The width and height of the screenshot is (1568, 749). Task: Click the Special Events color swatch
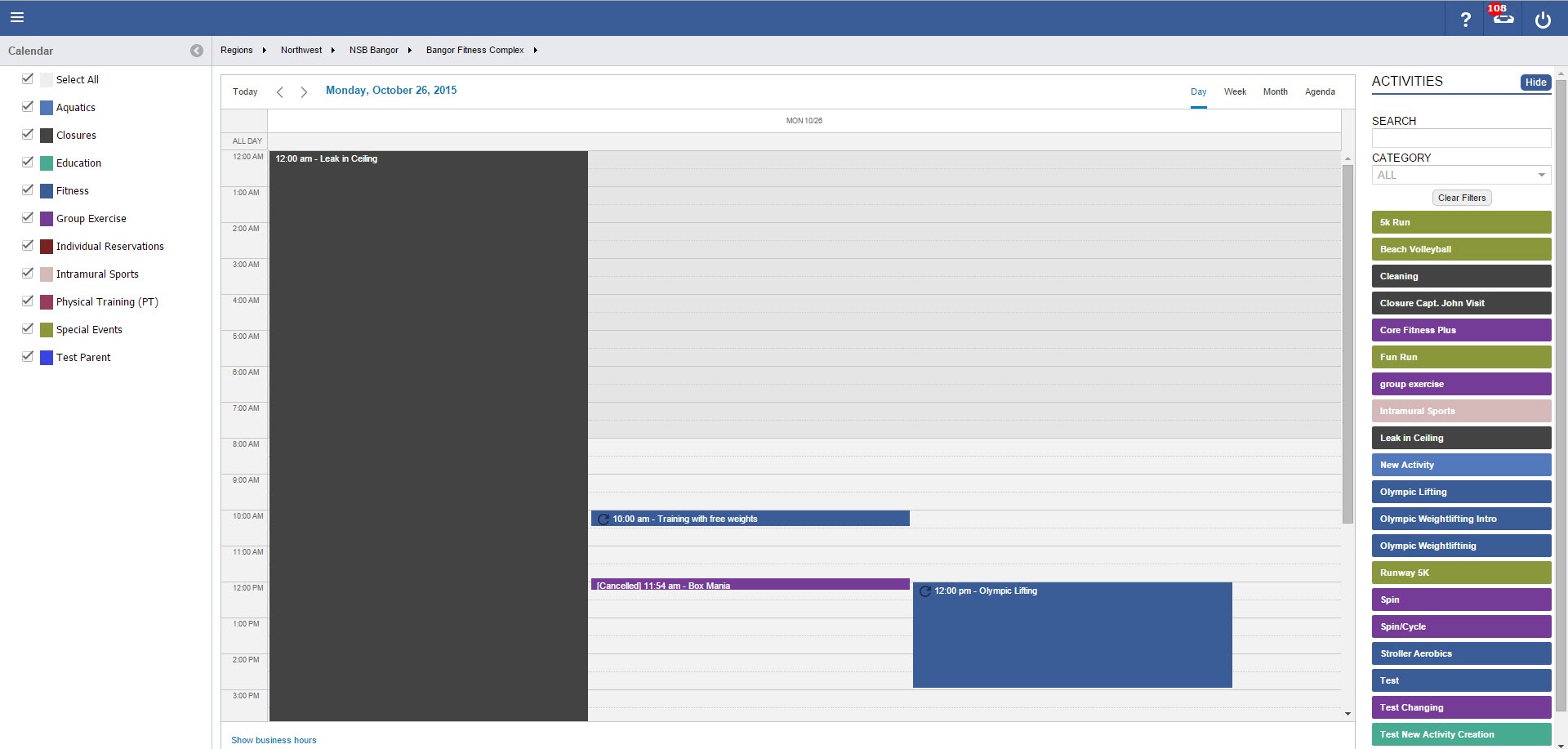47,330
